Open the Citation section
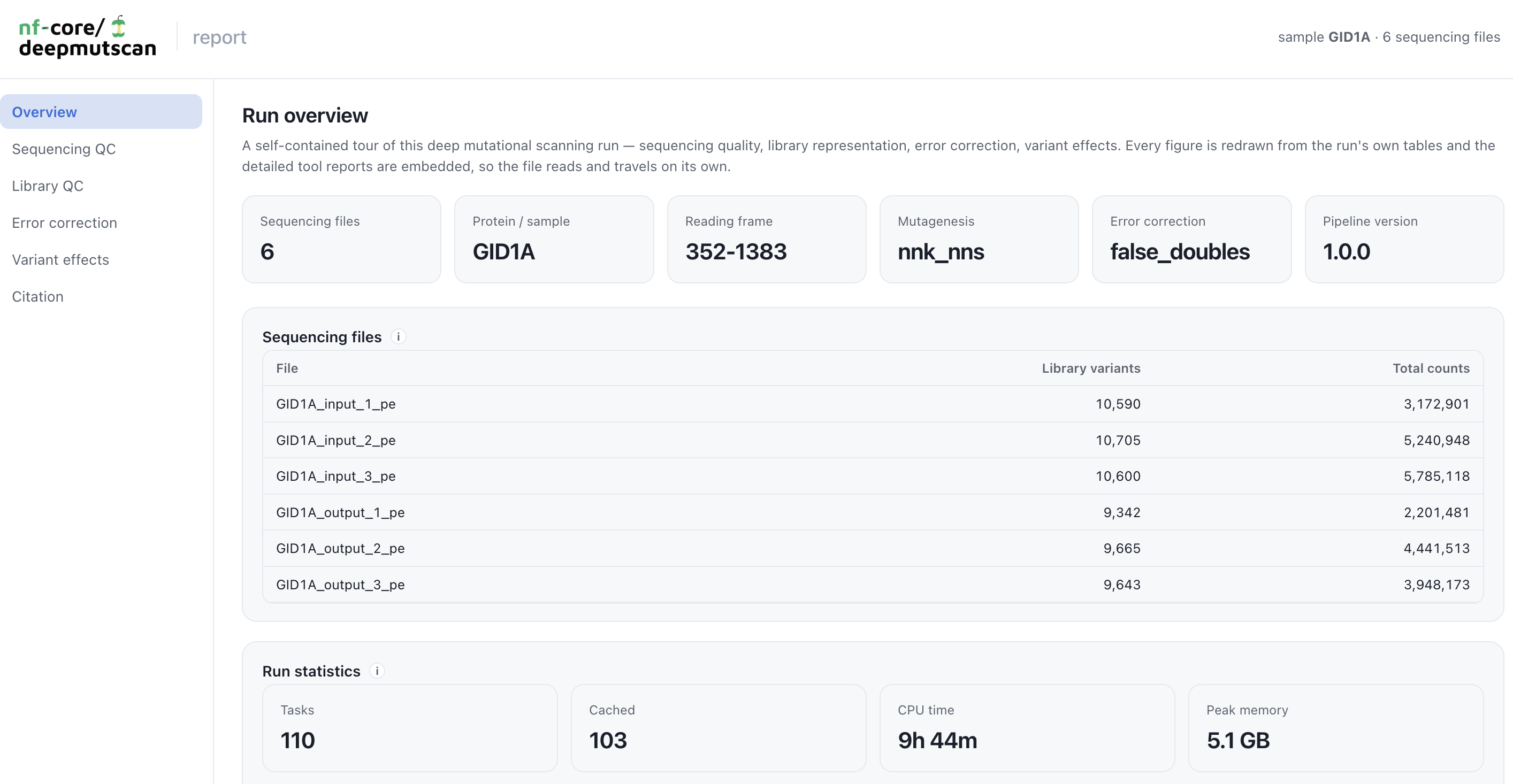 (101, 297)
